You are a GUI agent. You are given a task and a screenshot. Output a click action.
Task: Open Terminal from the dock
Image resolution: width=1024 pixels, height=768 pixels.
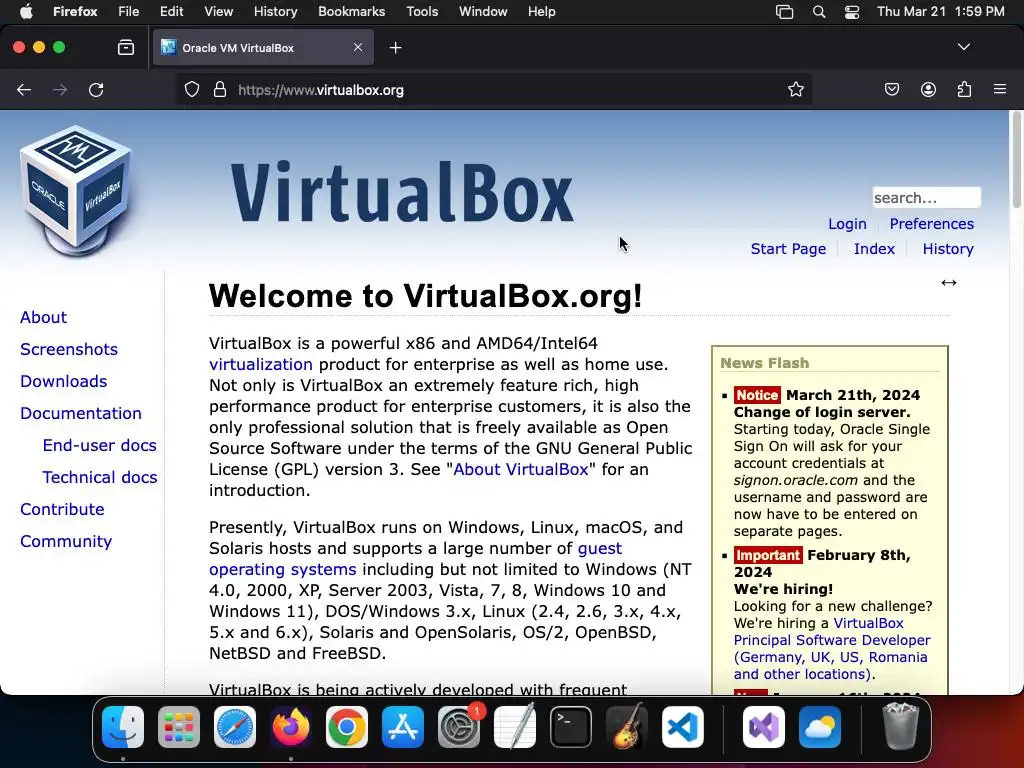point(571,727)
